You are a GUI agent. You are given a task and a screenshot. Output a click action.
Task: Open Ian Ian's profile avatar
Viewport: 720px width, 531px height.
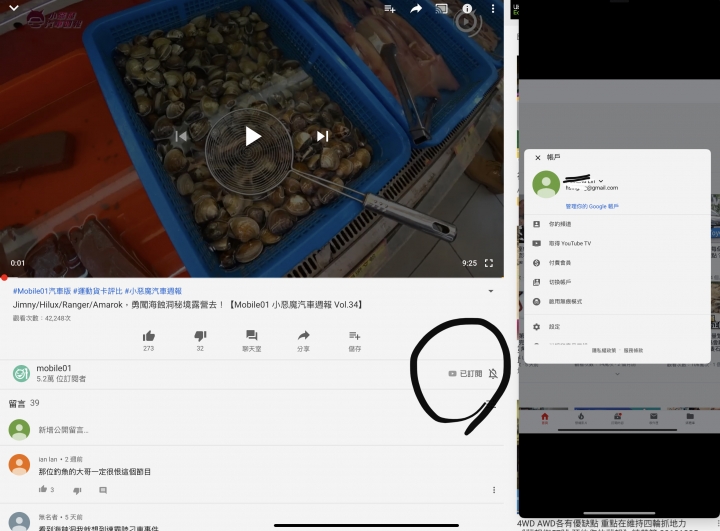(x=19, y=465)
